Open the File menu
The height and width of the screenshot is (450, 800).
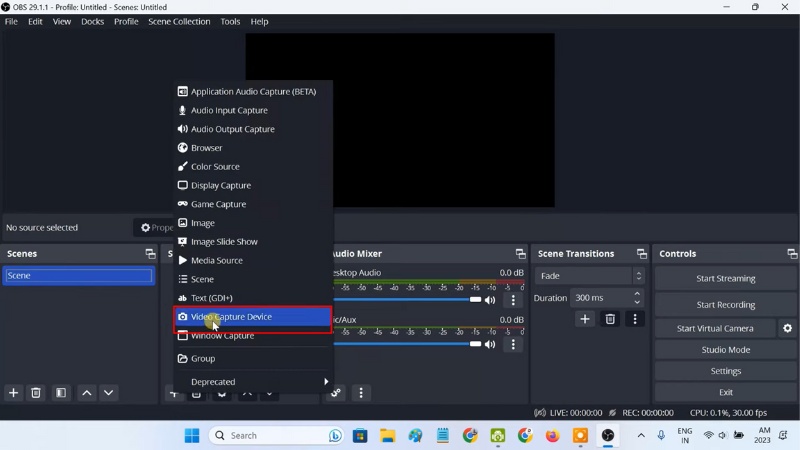pyautogui.click(x=11, y=21)
